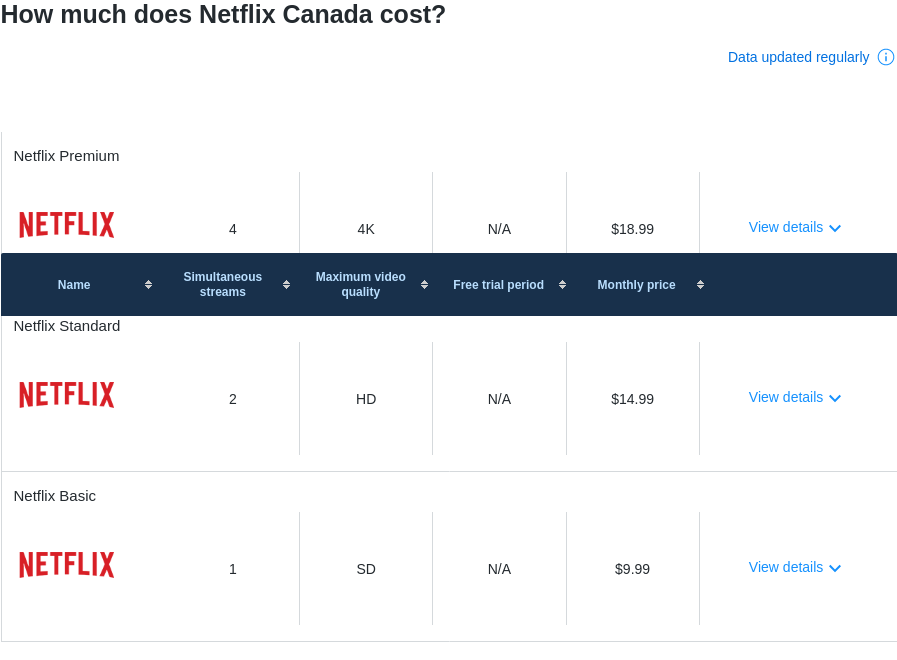Expand View details for Netflix Premium

(795, 228)
